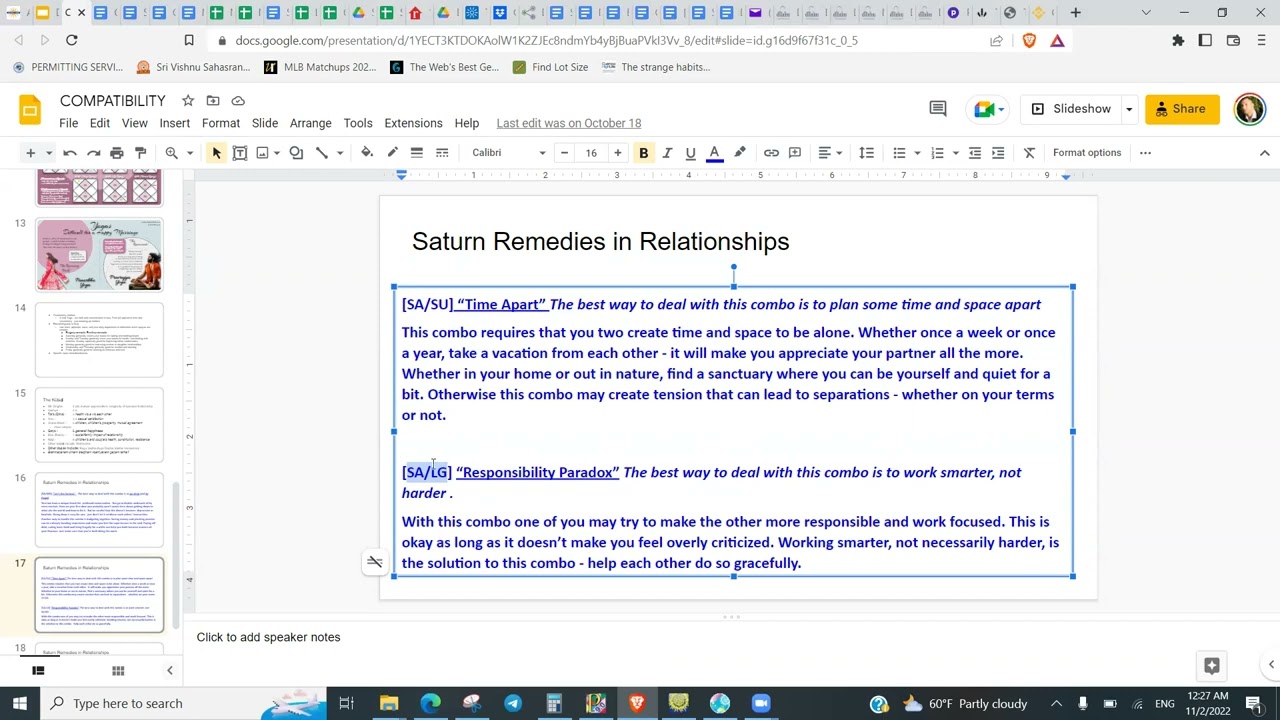Open Format options panel
1280x720 pixels.
tap(1087, 153)
